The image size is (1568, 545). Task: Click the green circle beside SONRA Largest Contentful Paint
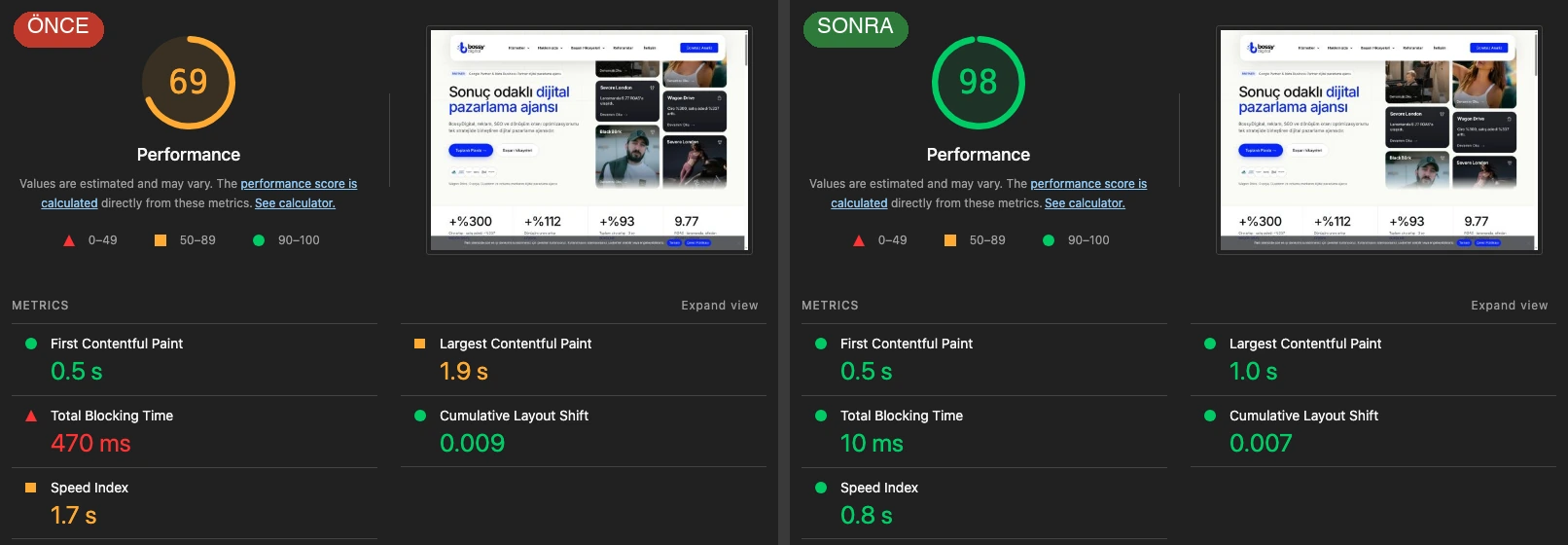tap(1210, 344)
